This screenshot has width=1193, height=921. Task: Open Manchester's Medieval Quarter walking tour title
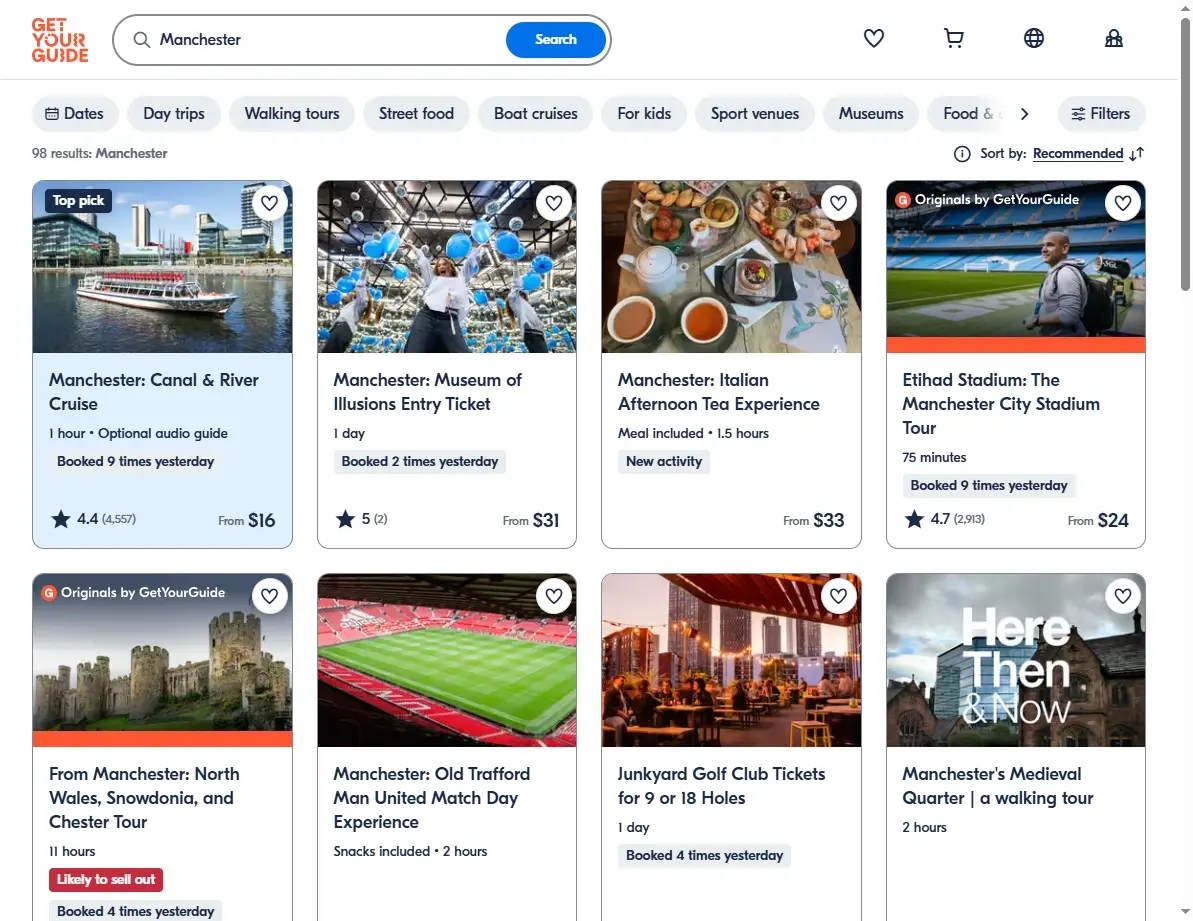[997, 786]
